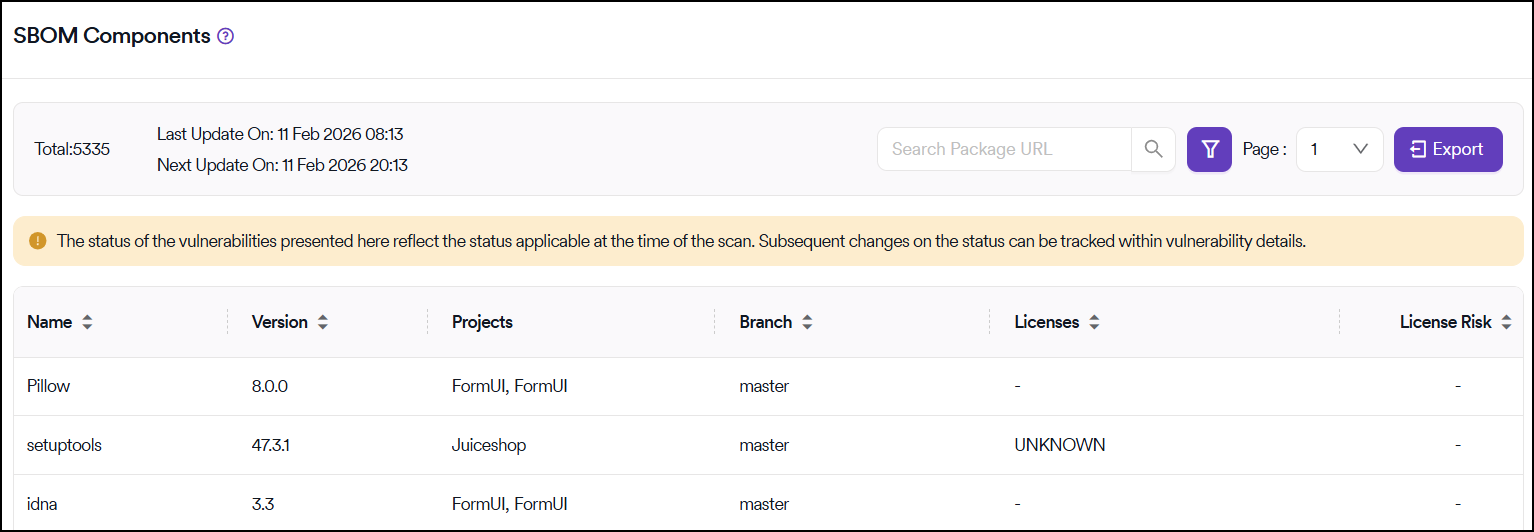Click the Pillow version 8.0.0 cell
This screenshot has height=532, width=1534.
point(270,386)
